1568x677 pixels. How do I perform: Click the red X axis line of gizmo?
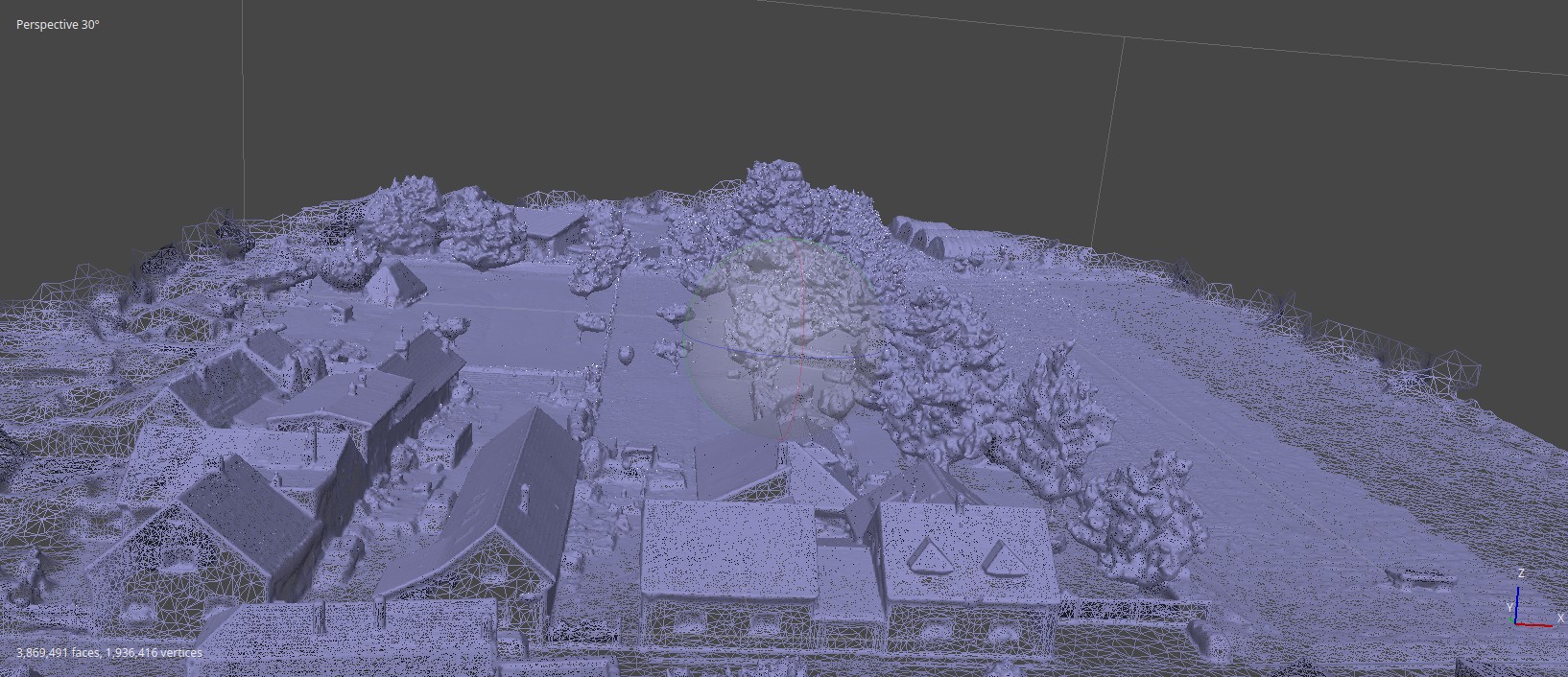[x=1535, y=624]
